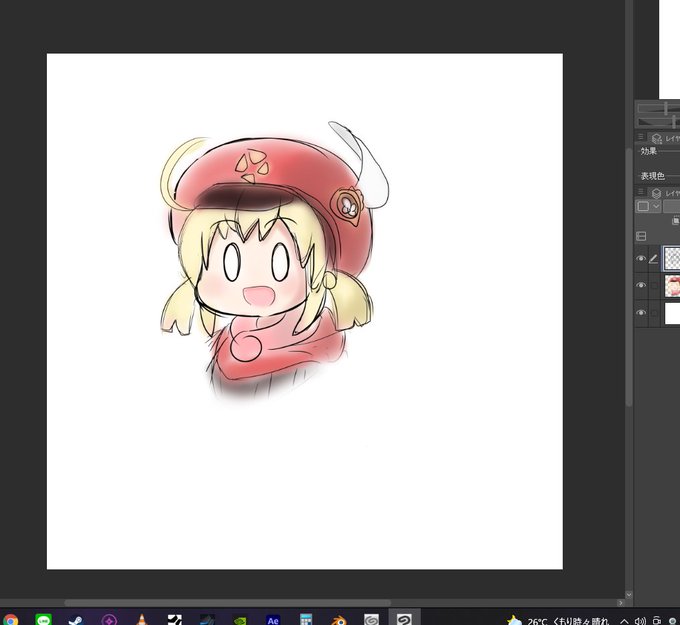Open the palette color dropdown arrow

pos(656,206)
